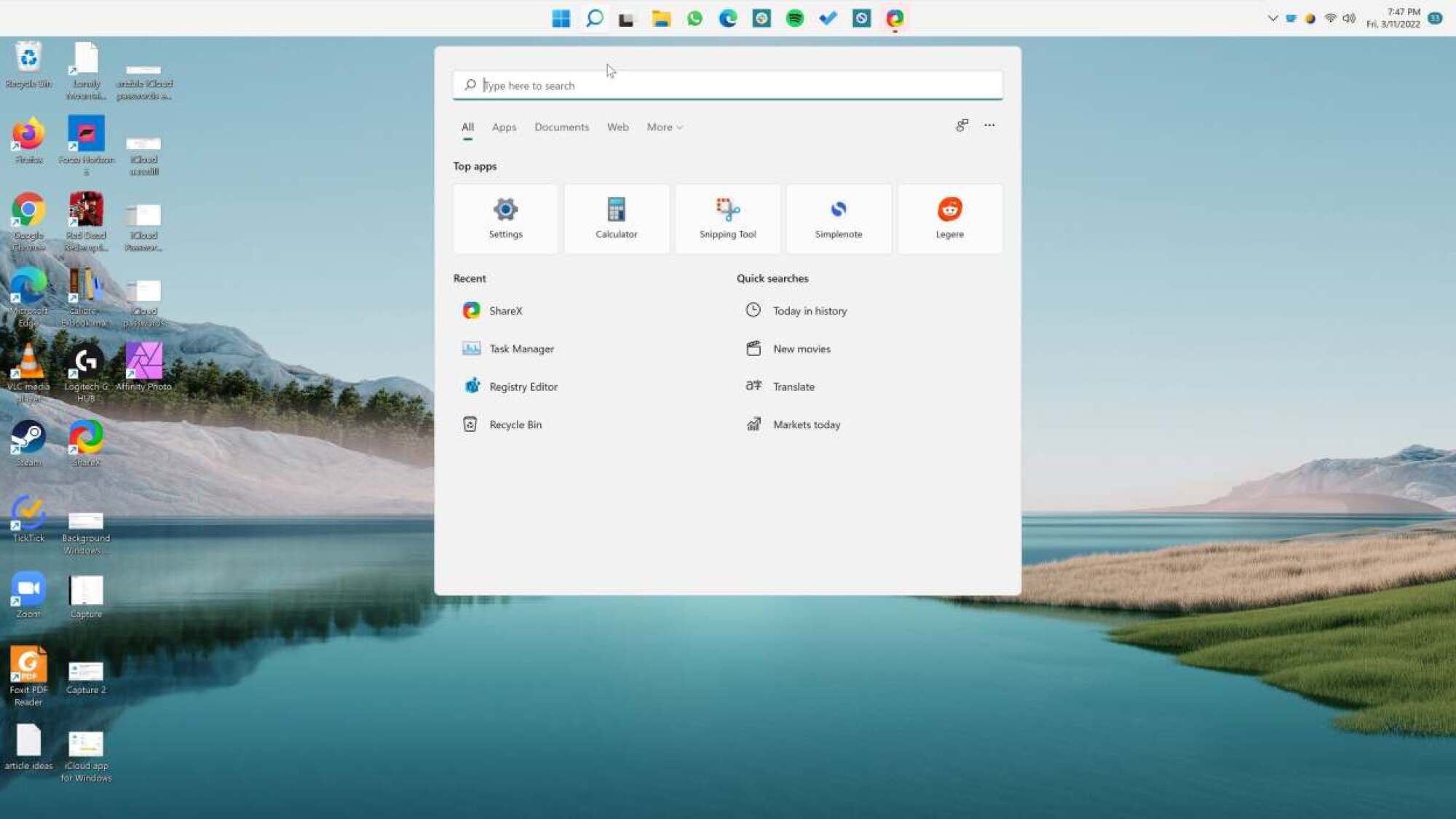This screenshot has width=1456, height=819.
Task: Click three-dot more options menu
Action: [989, 125]
